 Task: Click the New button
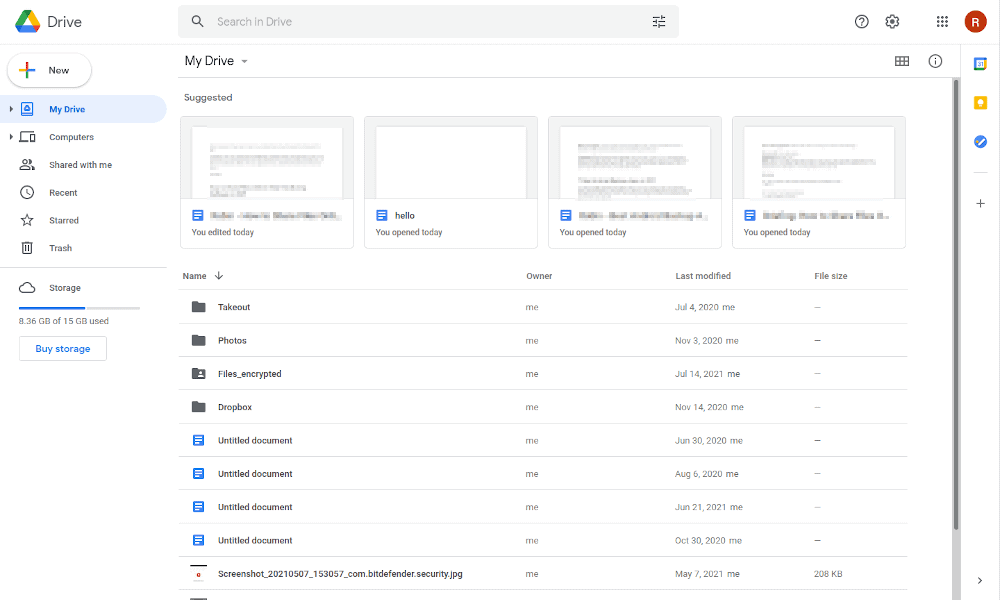pos(49,70)
